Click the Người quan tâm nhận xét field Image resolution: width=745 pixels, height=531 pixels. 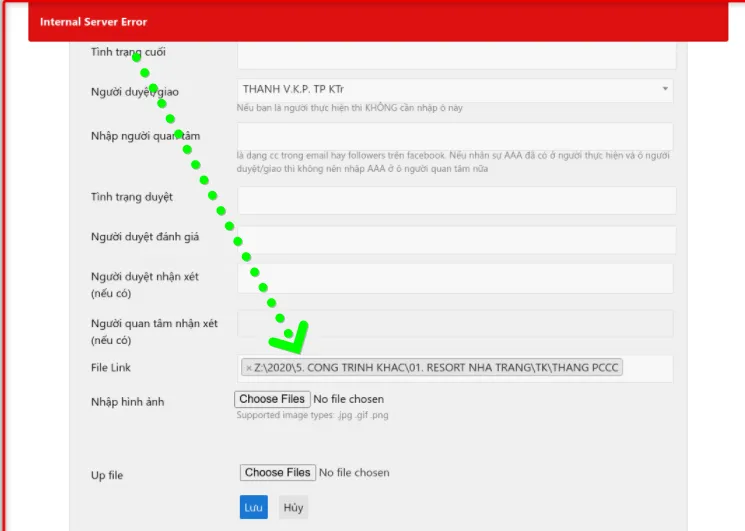[x=455, y=324]
